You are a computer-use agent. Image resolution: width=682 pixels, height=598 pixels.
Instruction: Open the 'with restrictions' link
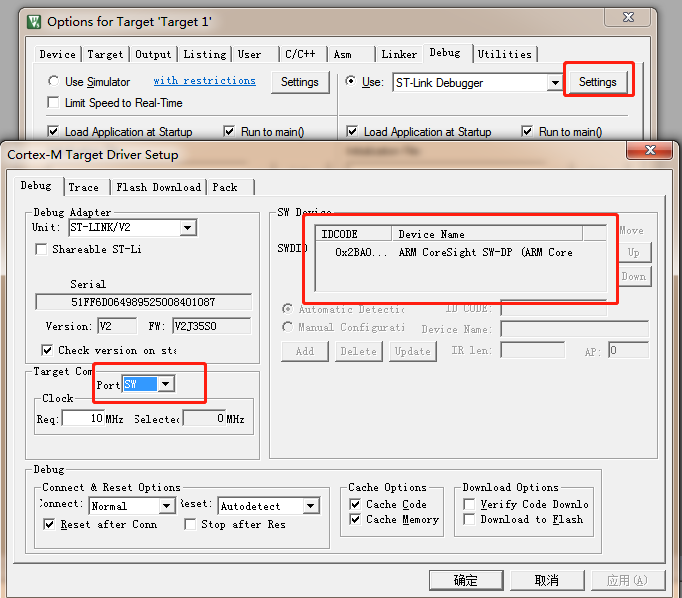204,80
